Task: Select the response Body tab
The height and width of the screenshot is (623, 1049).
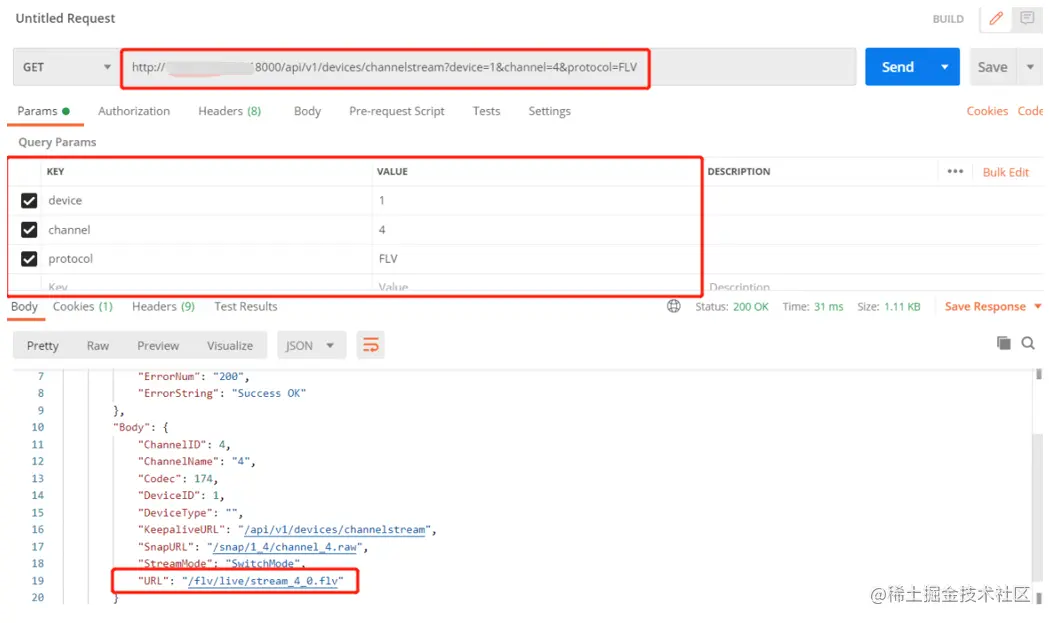Action: (24, 306)
